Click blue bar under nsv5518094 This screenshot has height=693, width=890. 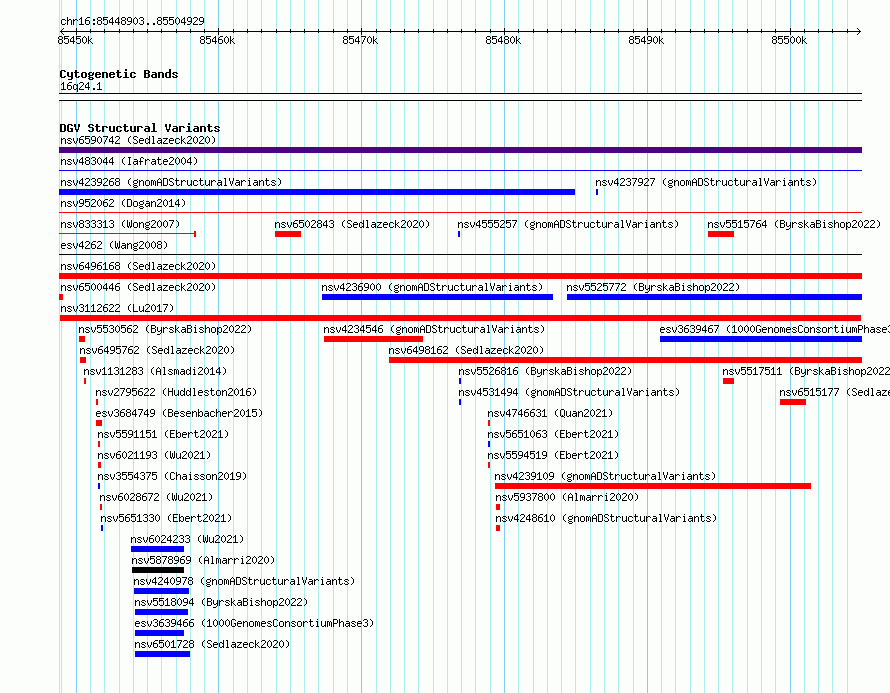161,612
